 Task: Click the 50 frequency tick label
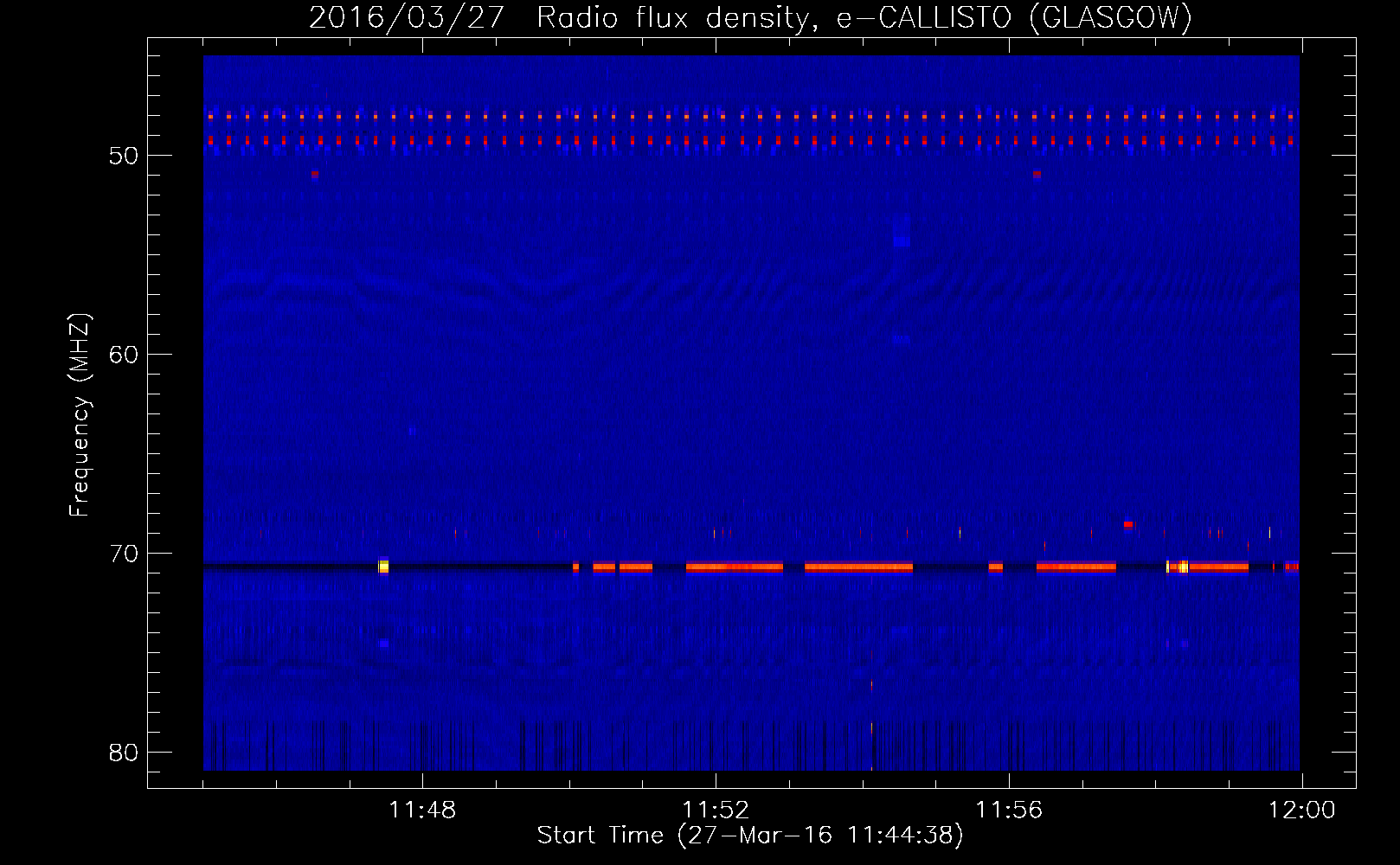[x=124, y=156]
